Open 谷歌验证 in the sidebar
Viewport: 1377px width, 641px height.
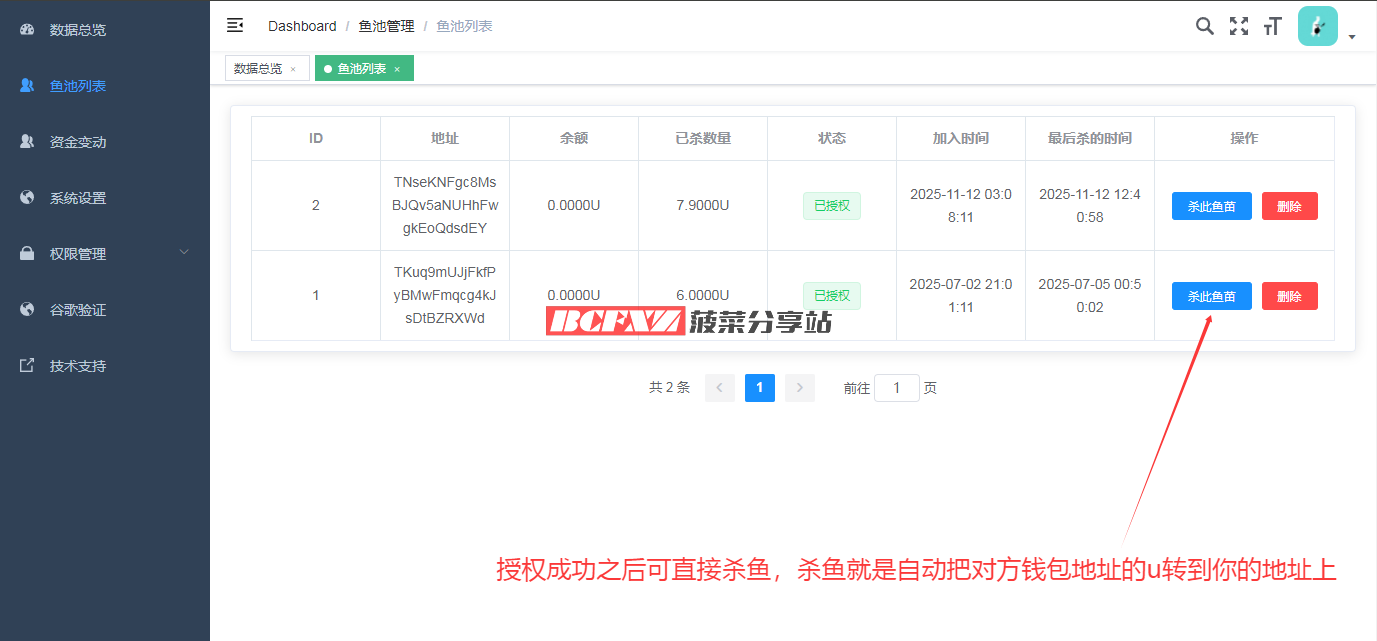pyautogui.click(x=78, y=310)
